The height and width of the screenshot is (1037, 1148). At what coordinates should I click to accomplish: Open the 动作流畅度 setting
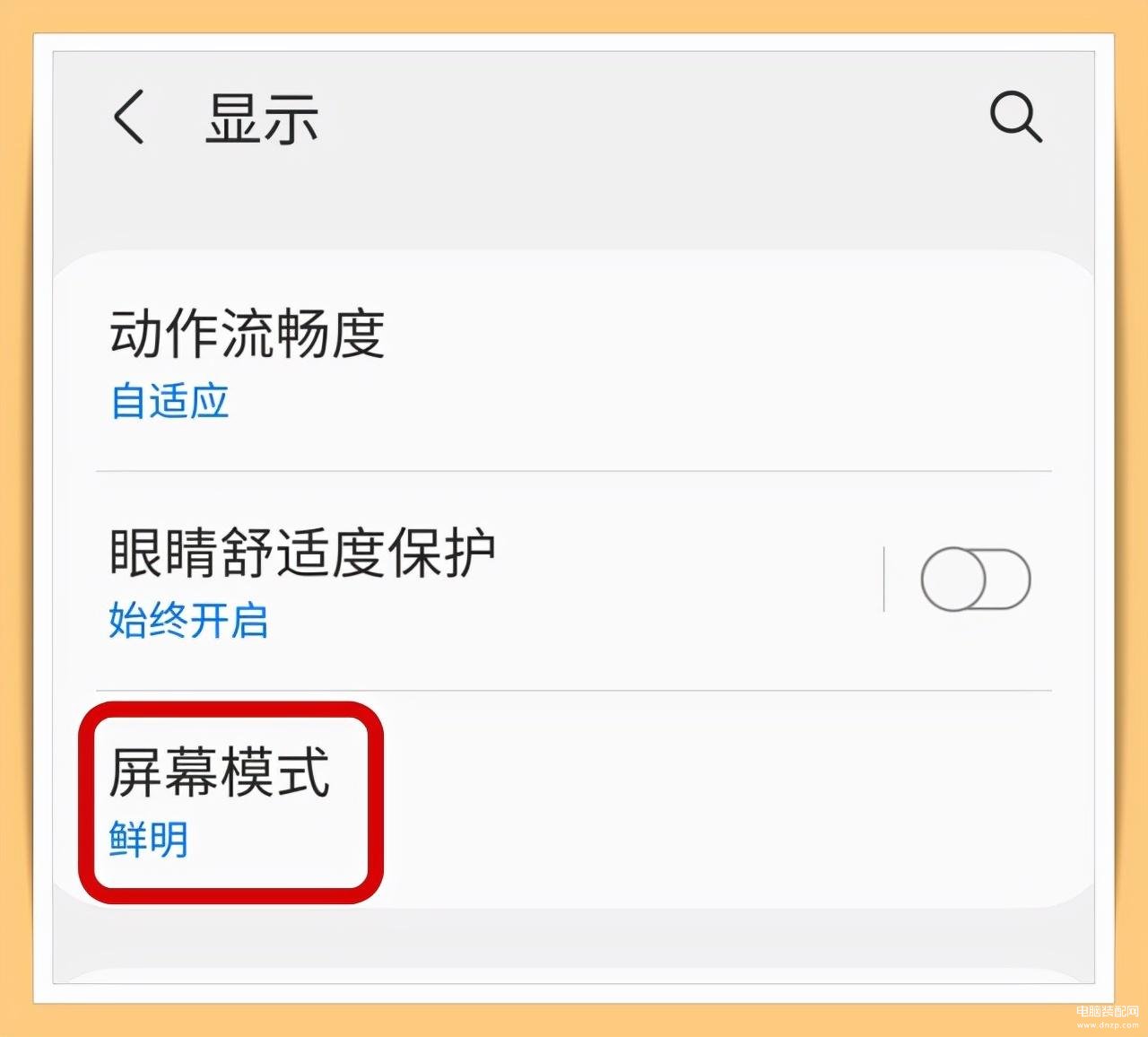[x=574, y=362]
